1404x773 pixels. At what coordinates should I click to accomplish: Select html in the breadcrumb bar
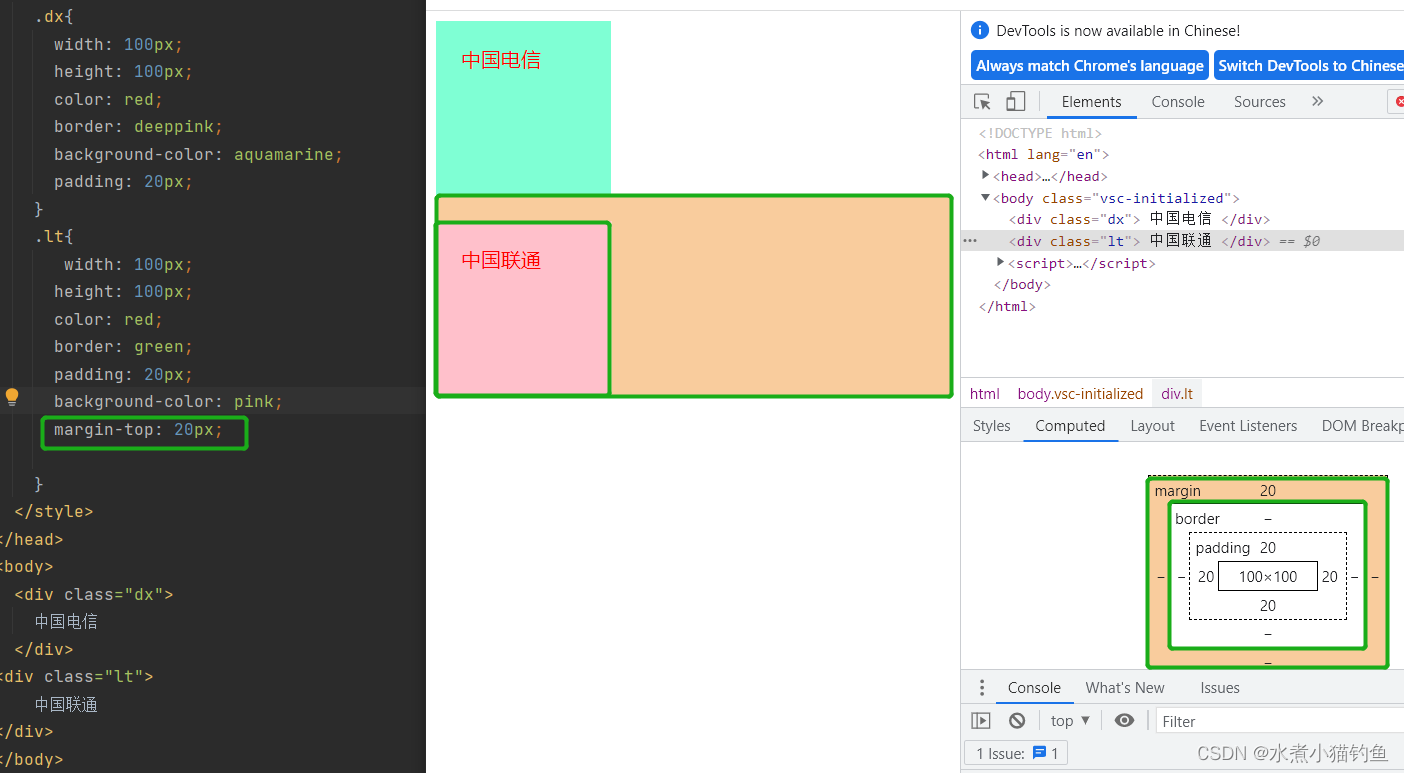[x=984, y=394]
